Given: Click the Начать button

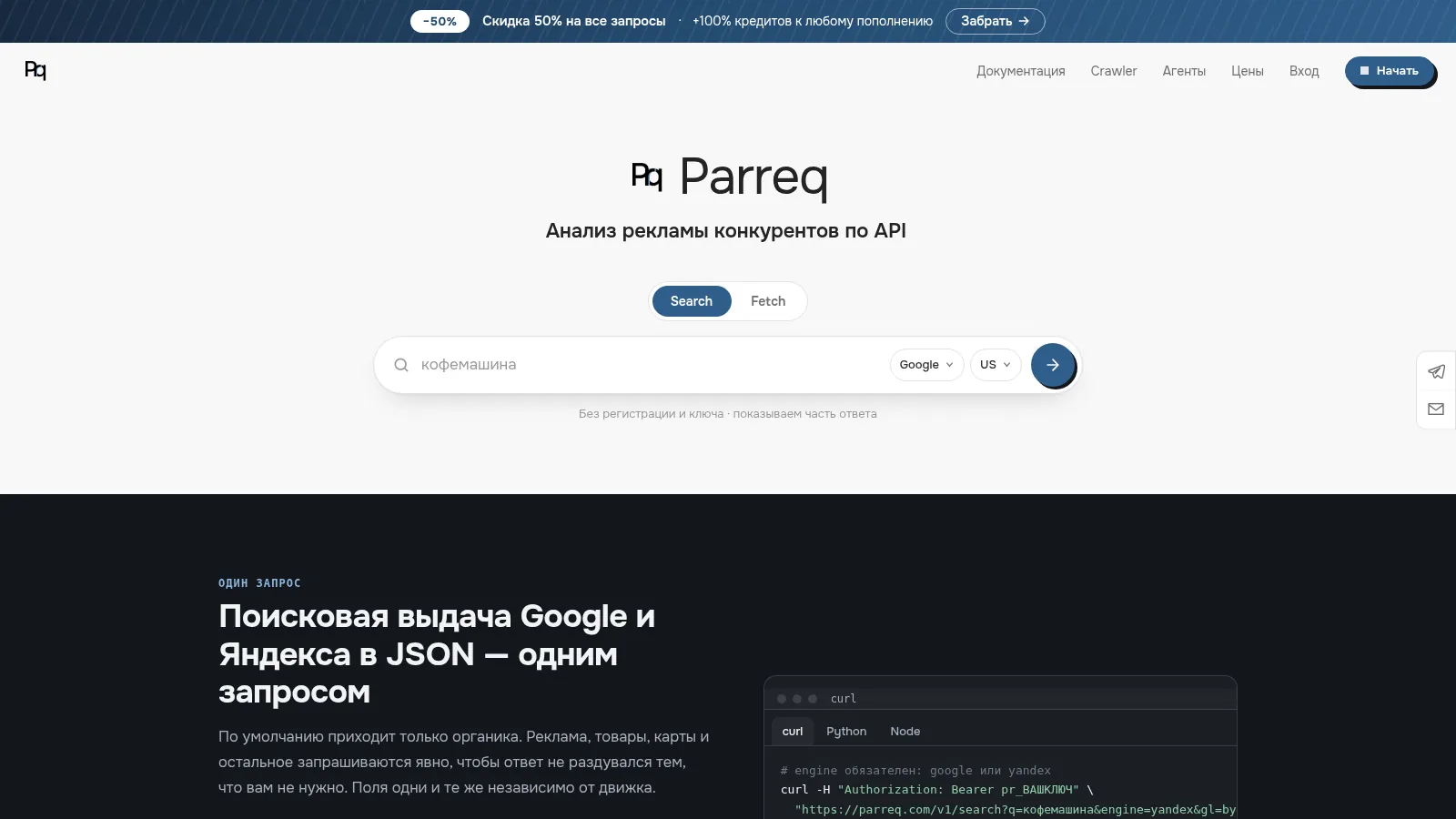Looking at the screenshot, I should (1390, 71).
